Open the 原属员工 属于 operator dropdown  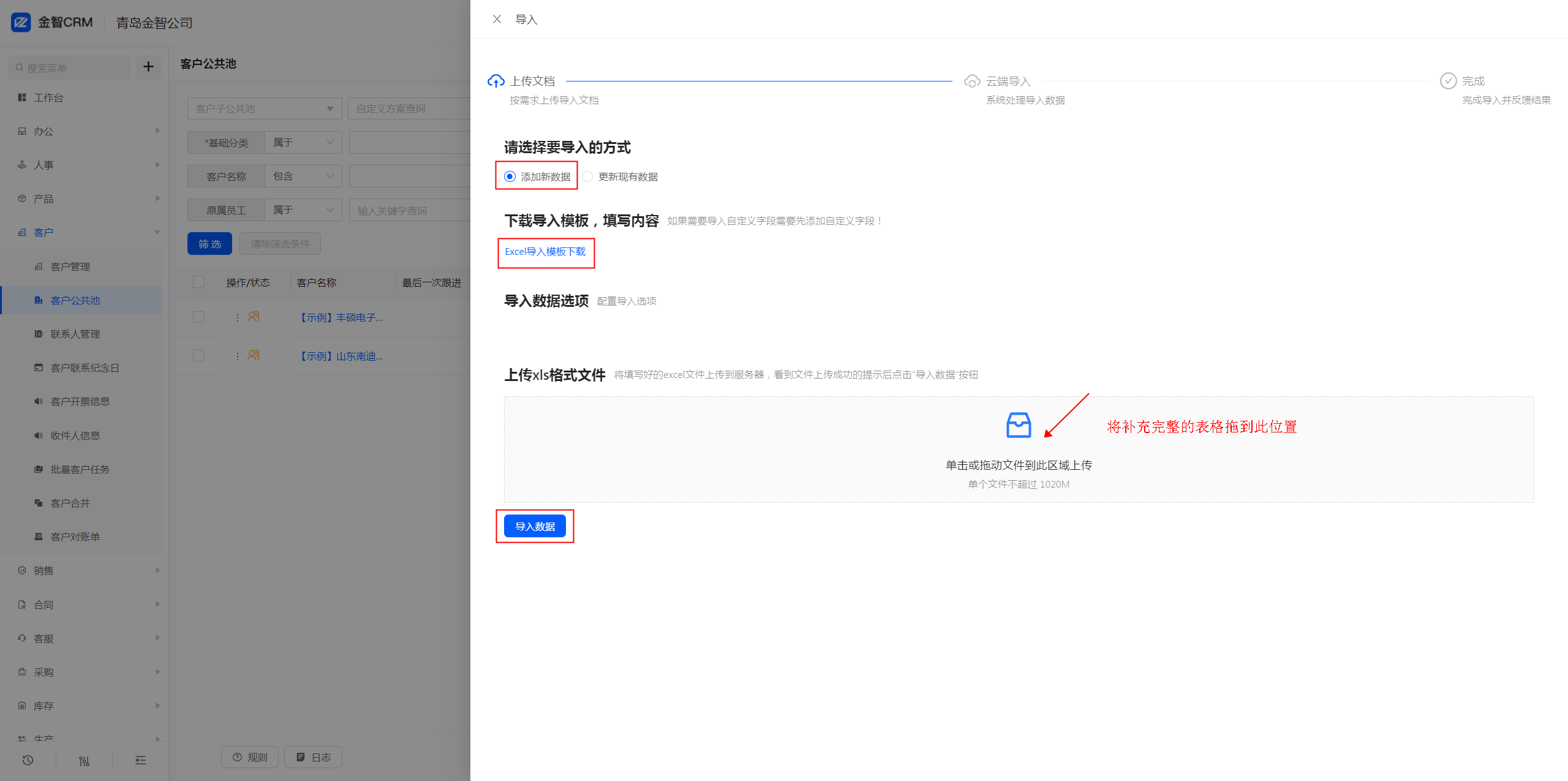(303, 209)
